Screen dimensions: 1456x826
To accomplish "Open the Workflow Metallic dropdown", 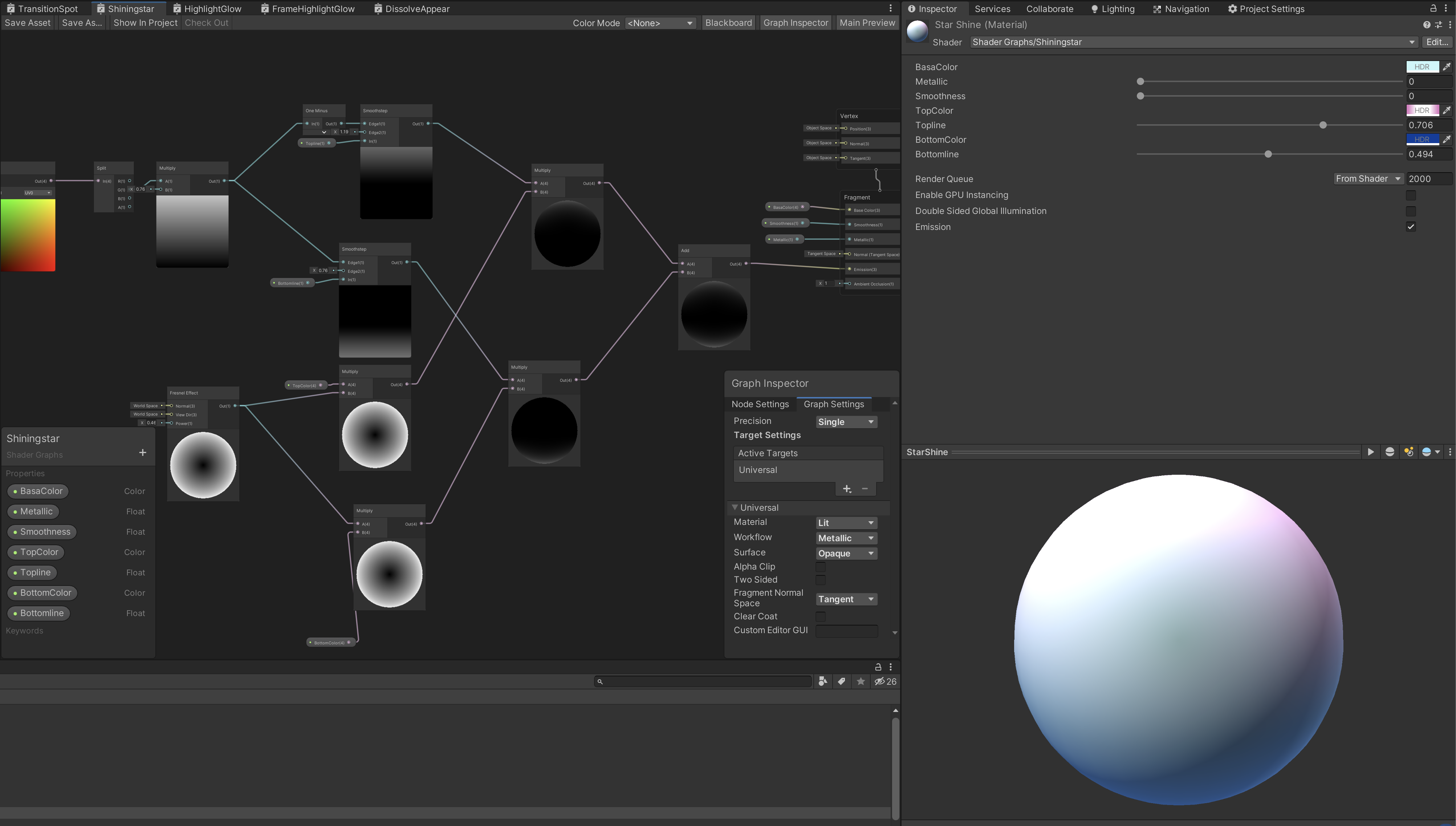I will pyautogui.click(x=846, y=538).
